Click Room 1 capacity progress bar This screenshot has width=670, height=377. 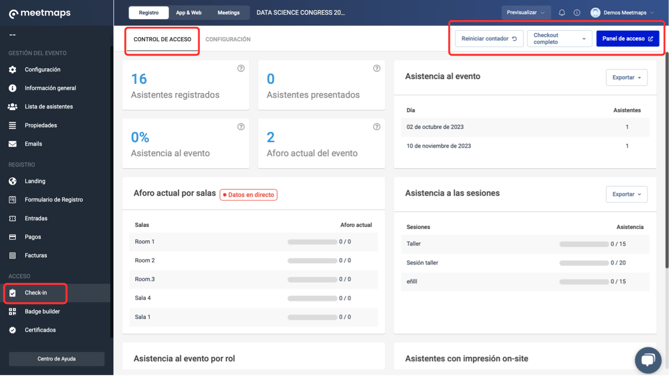pos(312,242)
